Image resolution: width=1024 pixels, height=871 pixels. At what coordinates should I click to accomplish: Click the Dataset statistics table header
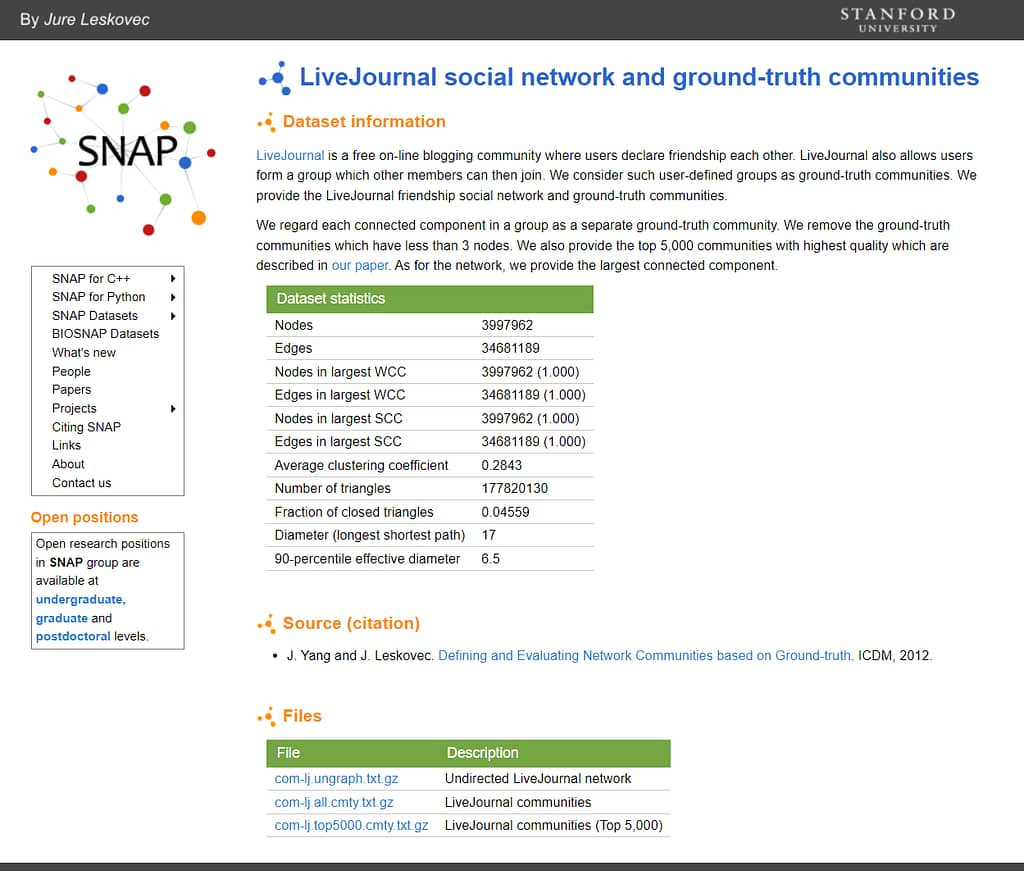point(430,299)
